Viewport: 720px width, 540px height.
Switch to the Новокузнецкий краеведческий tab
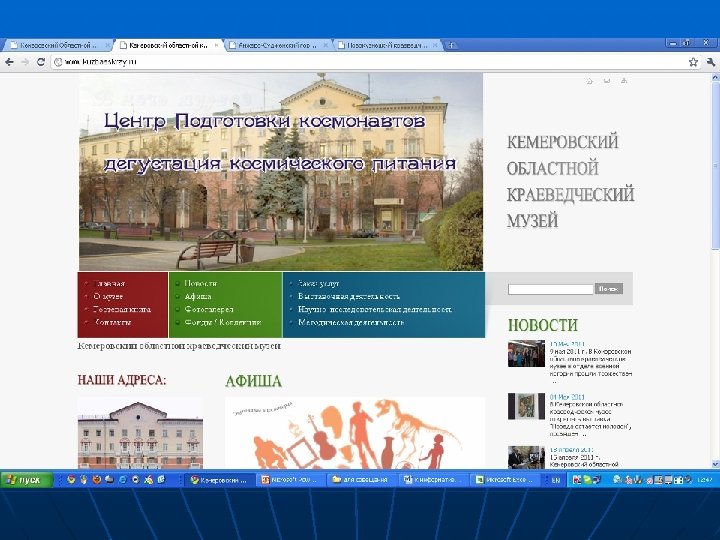(386, 45)
